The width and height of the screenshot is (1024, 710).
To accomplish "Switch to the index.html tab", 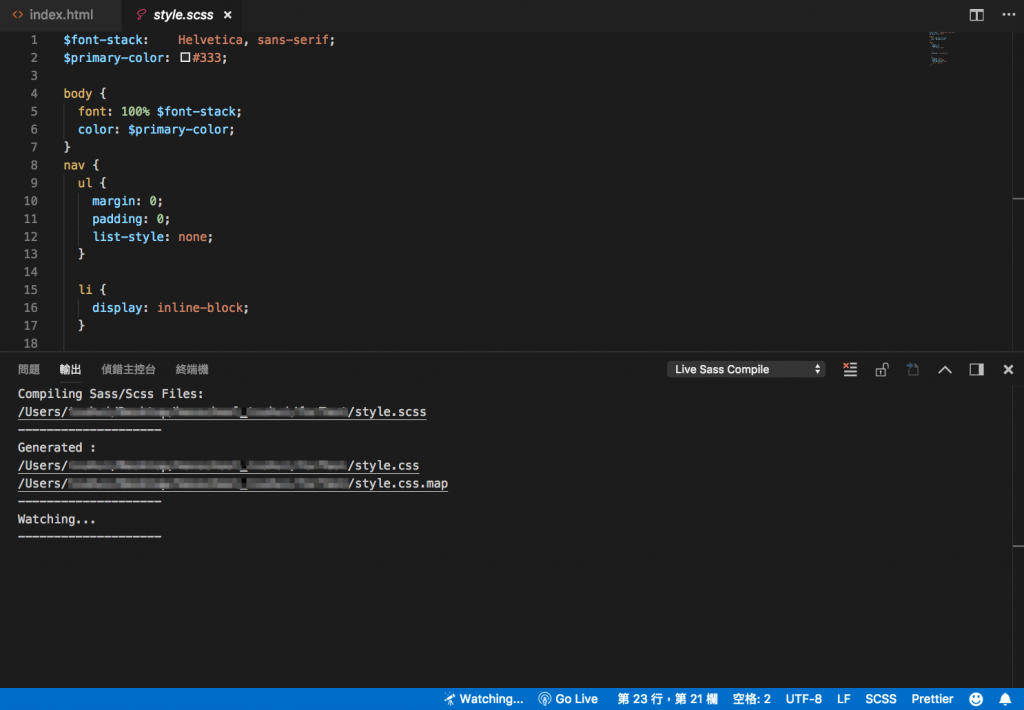I will (53, 14).
